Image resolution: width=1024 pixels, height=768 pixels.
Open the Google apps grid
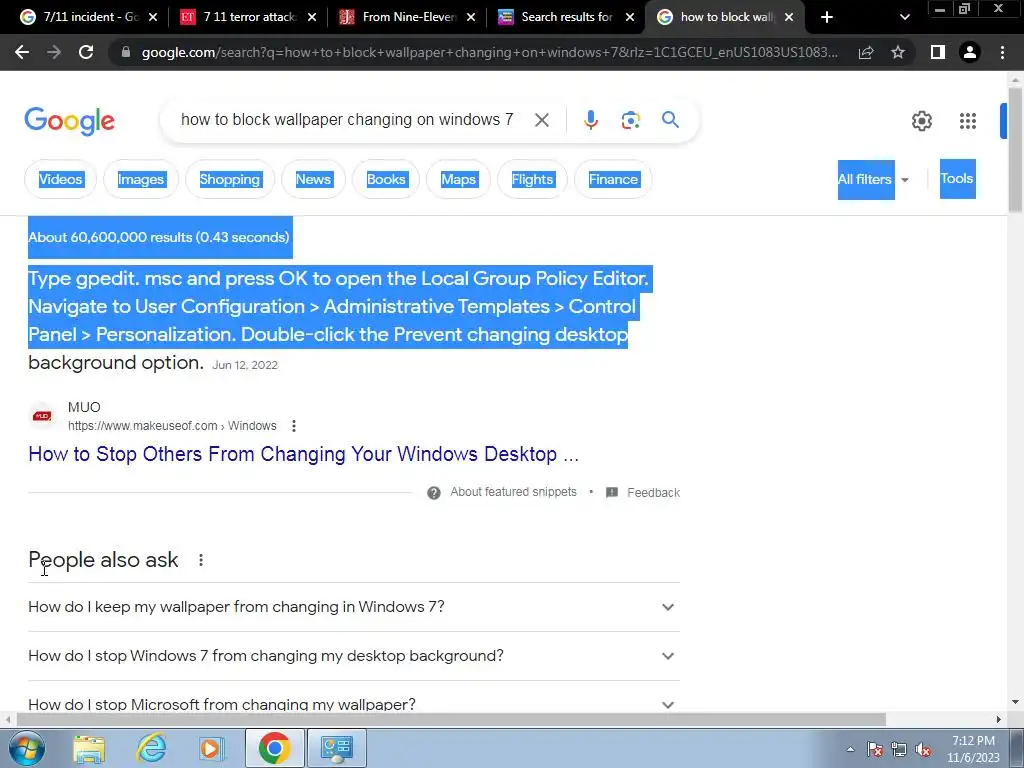coord(967,121)
